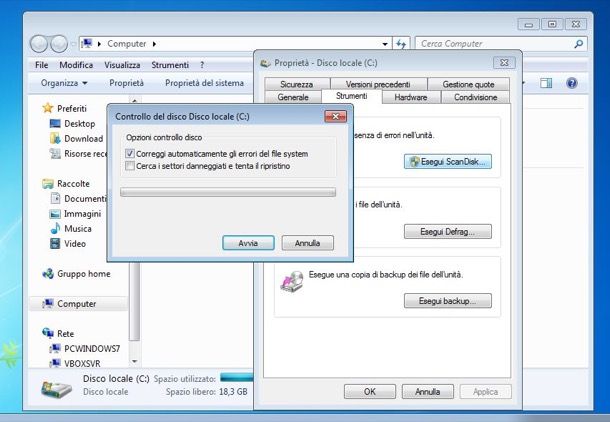610x422 pixels.
Task: Click the Disco locale drive icon in details pane
Action: point(57,389)
